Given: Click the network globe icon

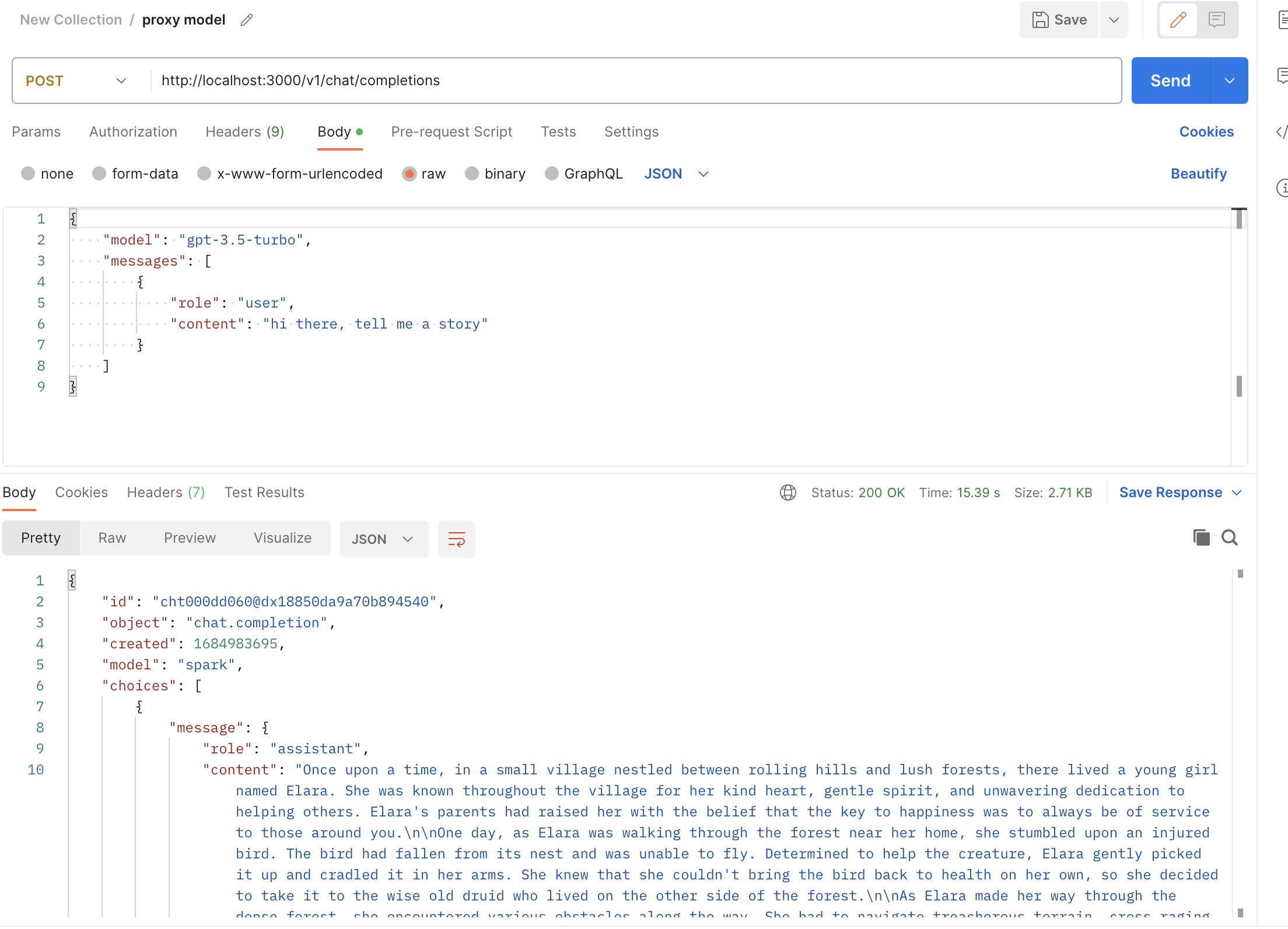Looking at the screenshot, I should tap(787, 493).
